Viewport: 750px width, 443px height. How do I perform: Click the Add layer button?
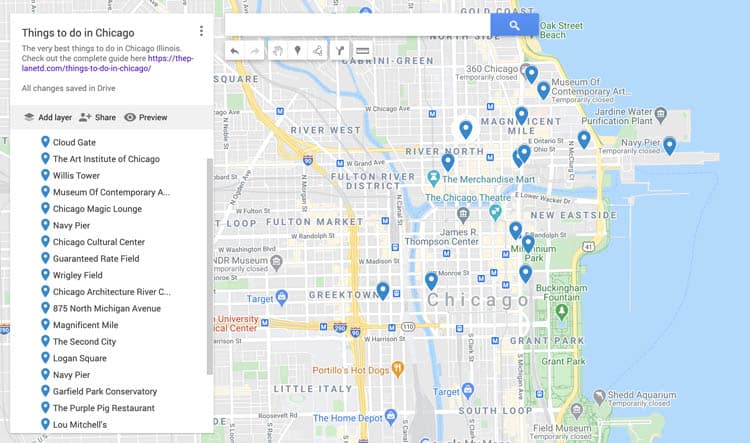click(x=48, y=117)
